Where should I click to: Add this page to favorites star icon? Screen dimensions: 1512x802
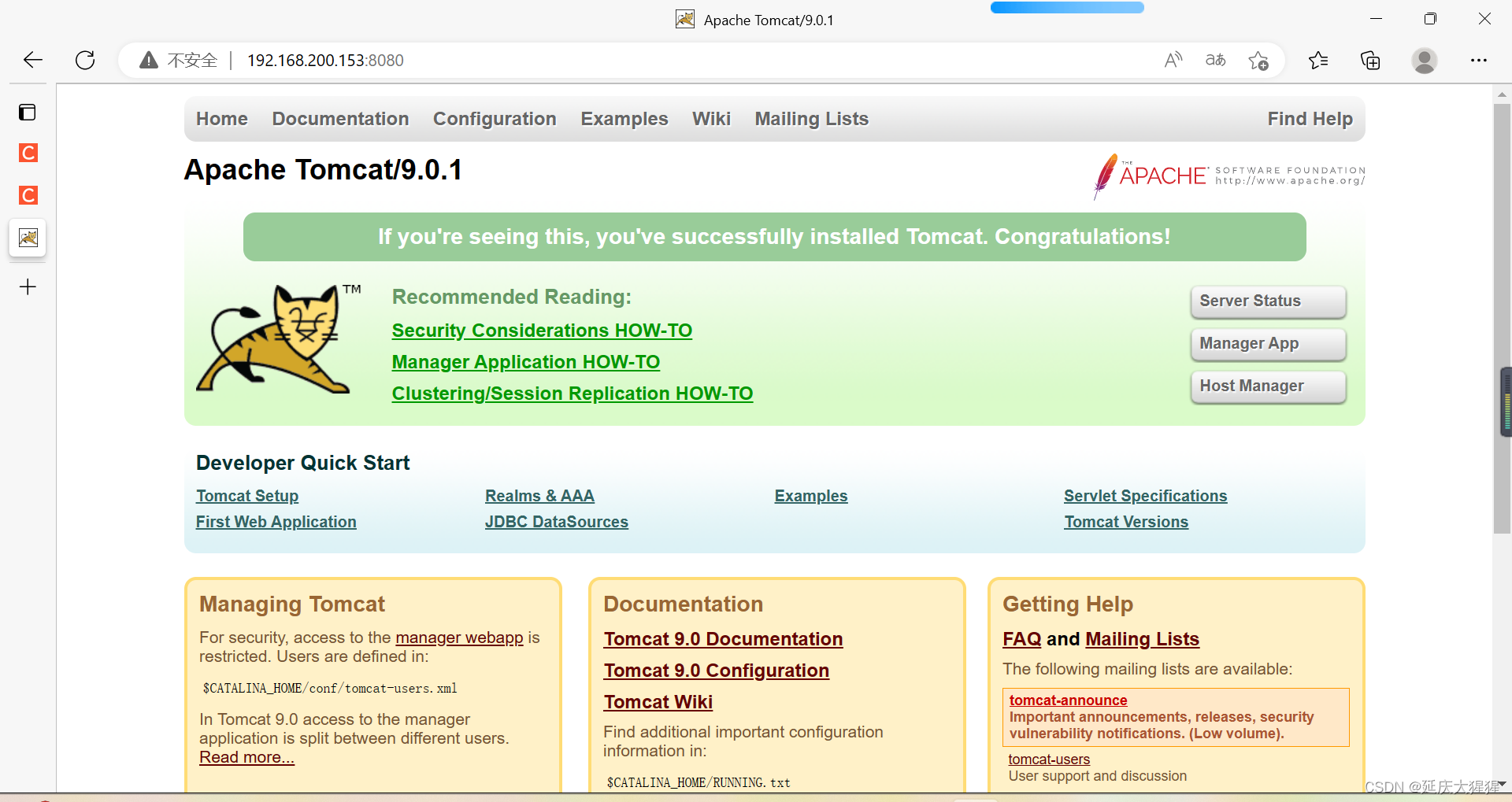(1258, 60)
